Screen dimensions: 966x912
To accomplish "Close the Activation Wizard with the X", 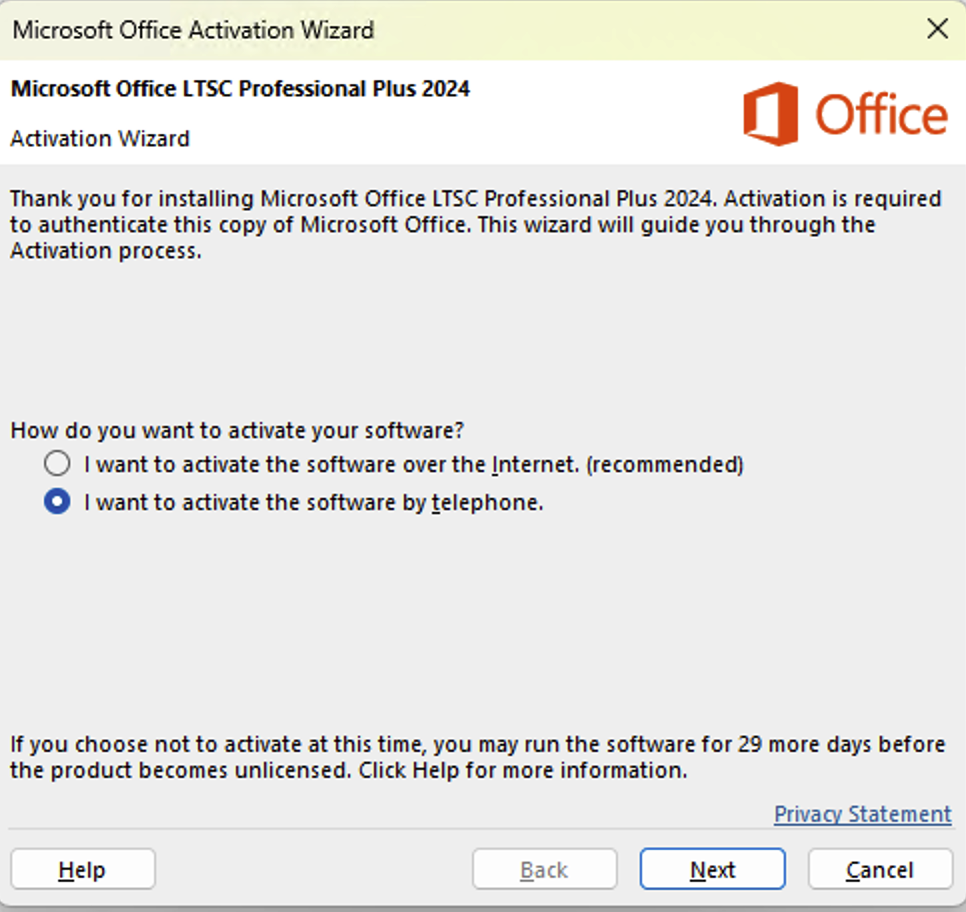I will (937, 29).
